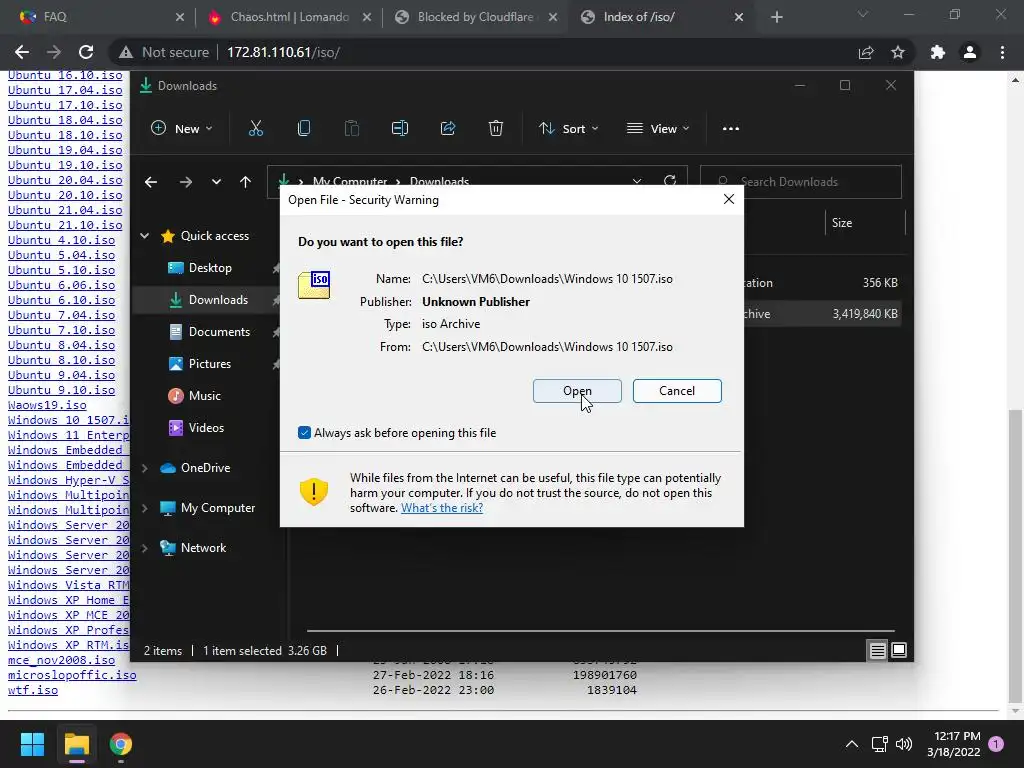
Task: Open the View dropdown menu
Action: pos(658,129)
